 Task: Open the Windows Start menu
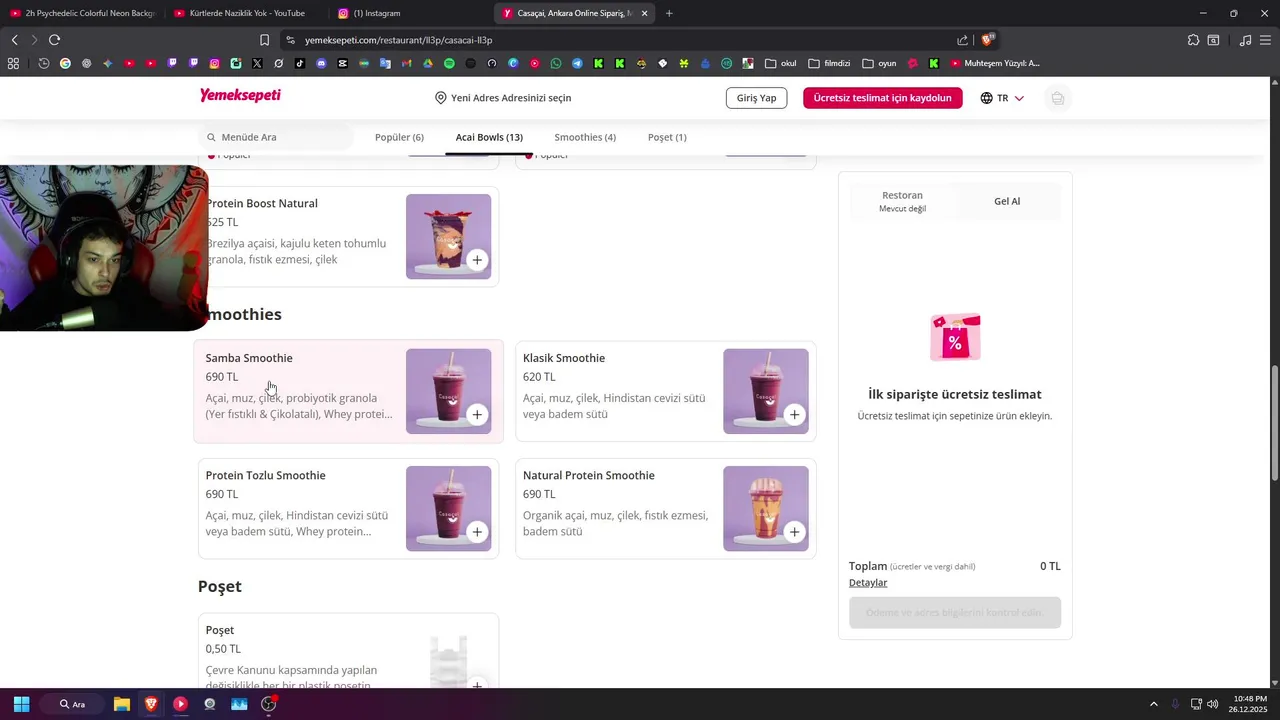[21, 704]
